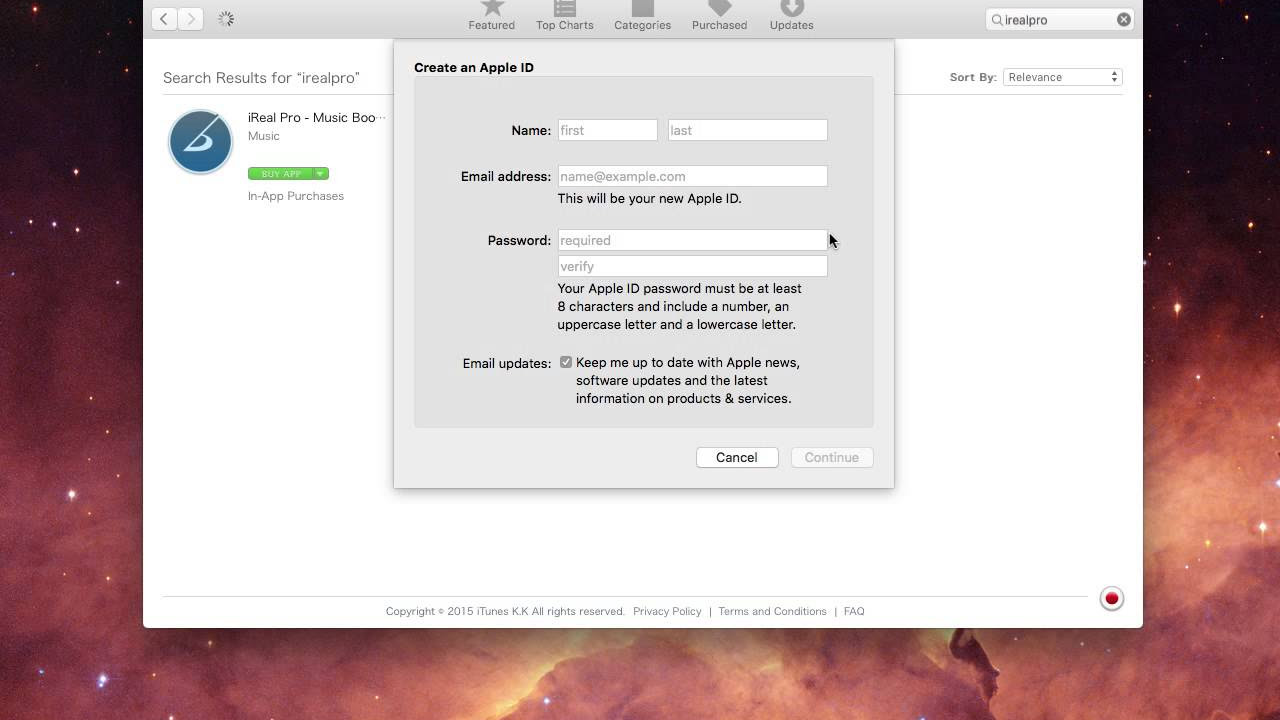Cancel the Create an Apple ID dialog
Viewport: 1280px width, 720px height.
tap(737, 457)
